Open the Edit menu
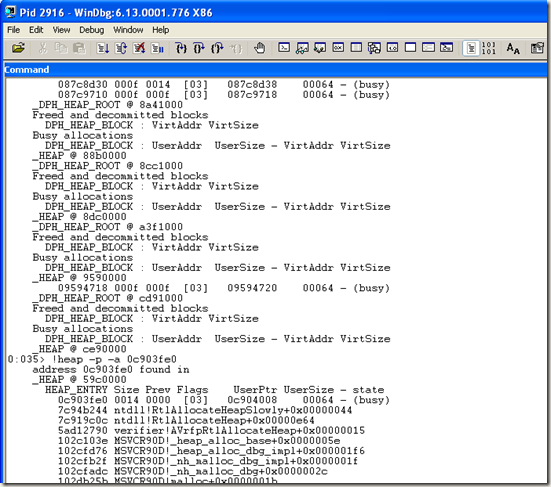The width and height of the screenshot is (551, 487). 36,30
